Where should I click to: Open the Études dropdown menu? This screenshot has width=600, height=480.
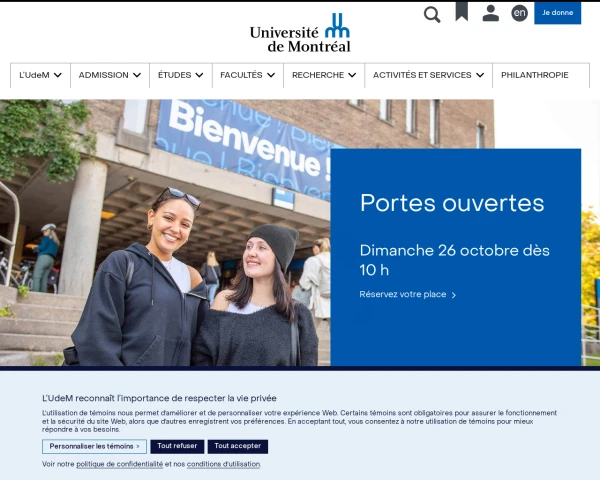(181, 75)
